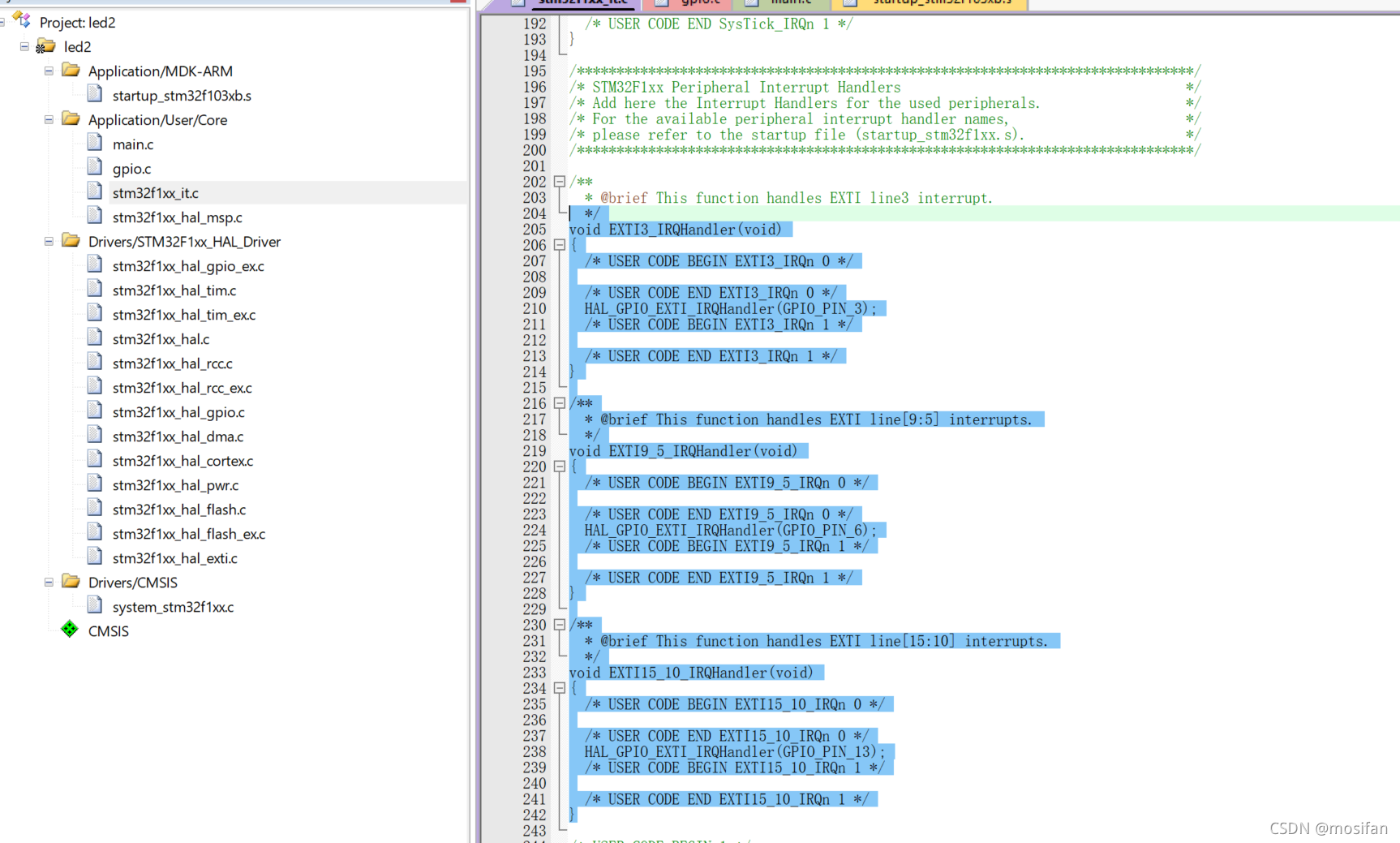
Task: Click file icon beside stm32f1xx_hal_rcc.c
Action: coord(95,362)
